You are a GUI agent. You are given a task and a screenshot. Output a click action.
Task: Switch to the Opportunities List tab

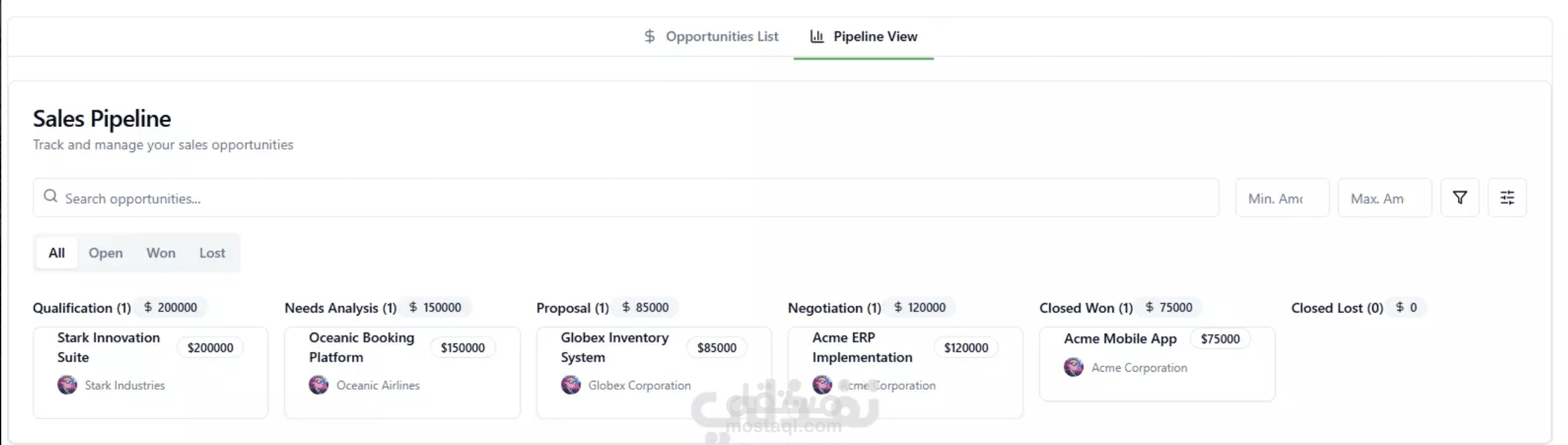(x=712, y=36)
